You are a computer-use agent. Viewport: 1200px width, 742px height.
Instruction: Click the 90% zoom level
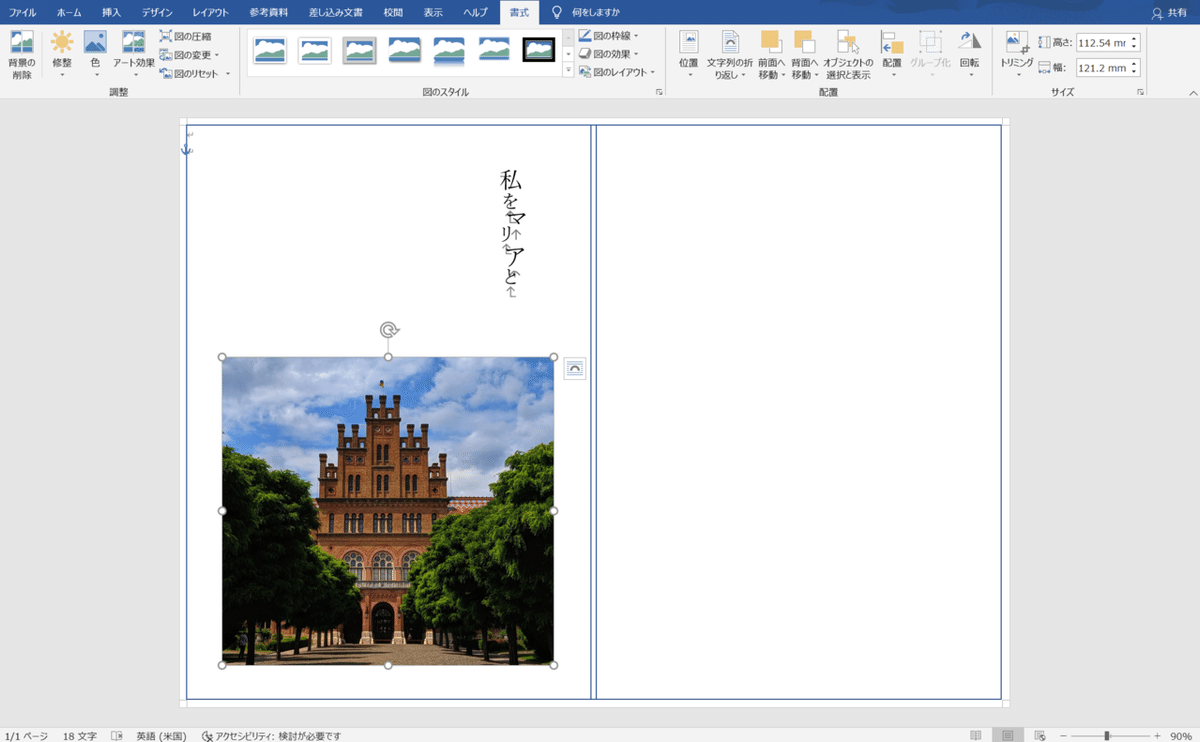point(1180,736)
